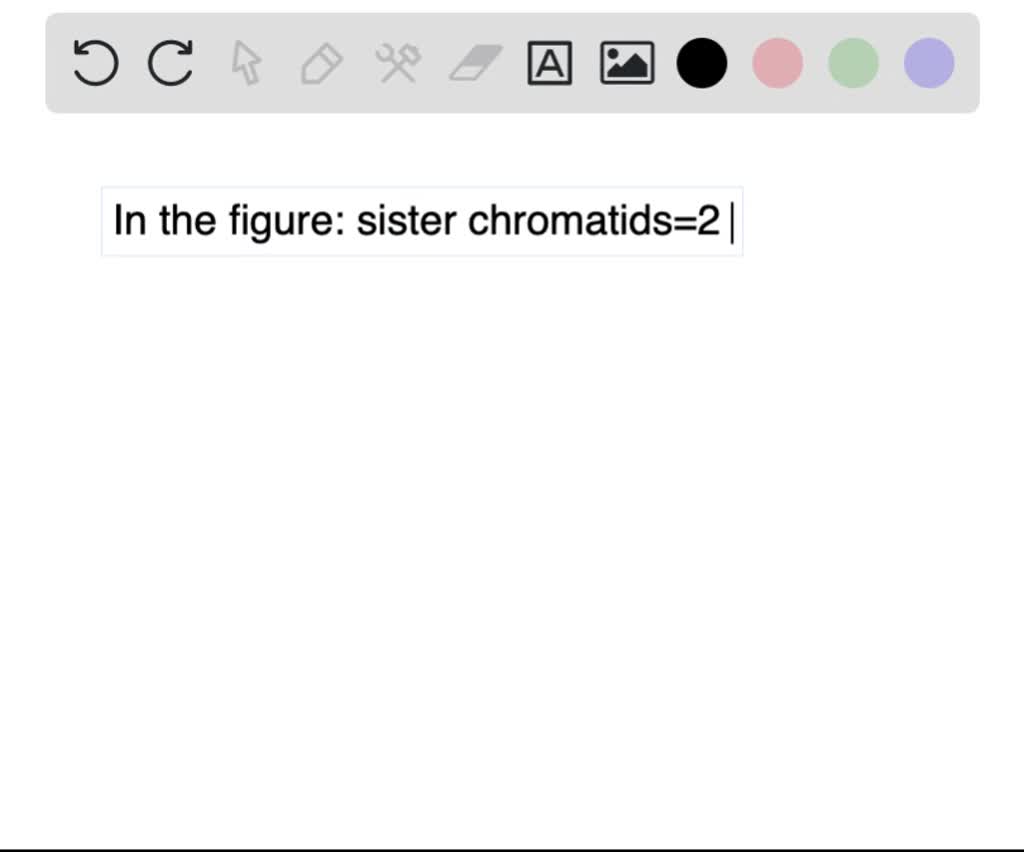This screenshot has width=1024, height=852.
Task: Choose the pen drawing tool
Action: (x=321, y=63)
